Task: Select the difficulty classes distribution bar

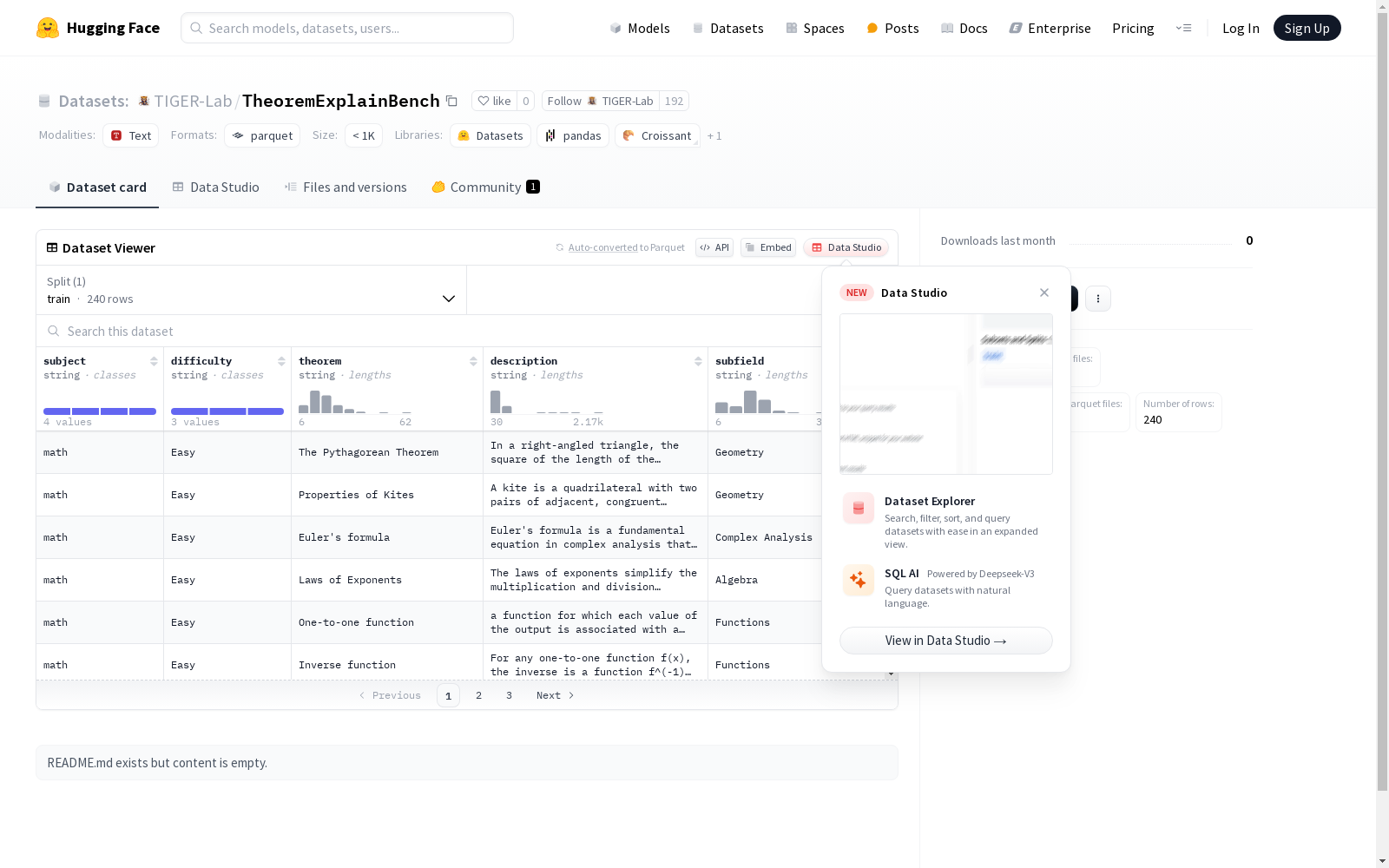Action: (x=227, y=411)
